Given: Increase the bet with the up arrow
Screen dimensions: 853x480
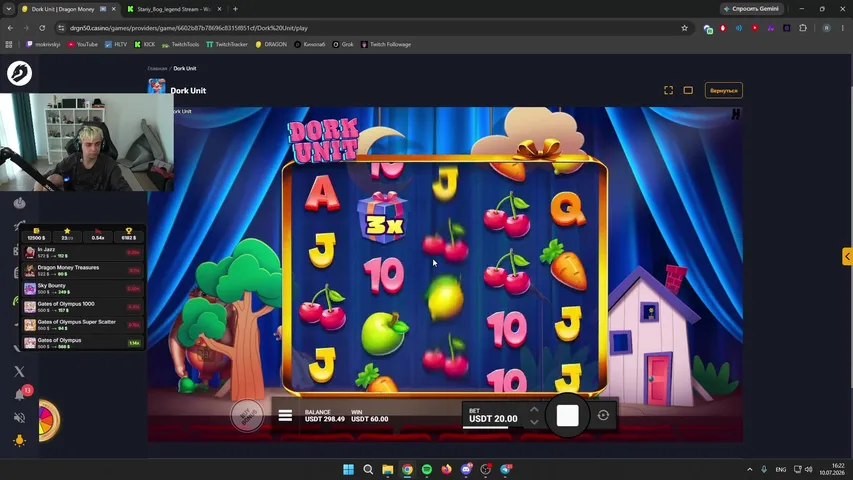Looking at the screenshot, I should (x=534, y=409).
